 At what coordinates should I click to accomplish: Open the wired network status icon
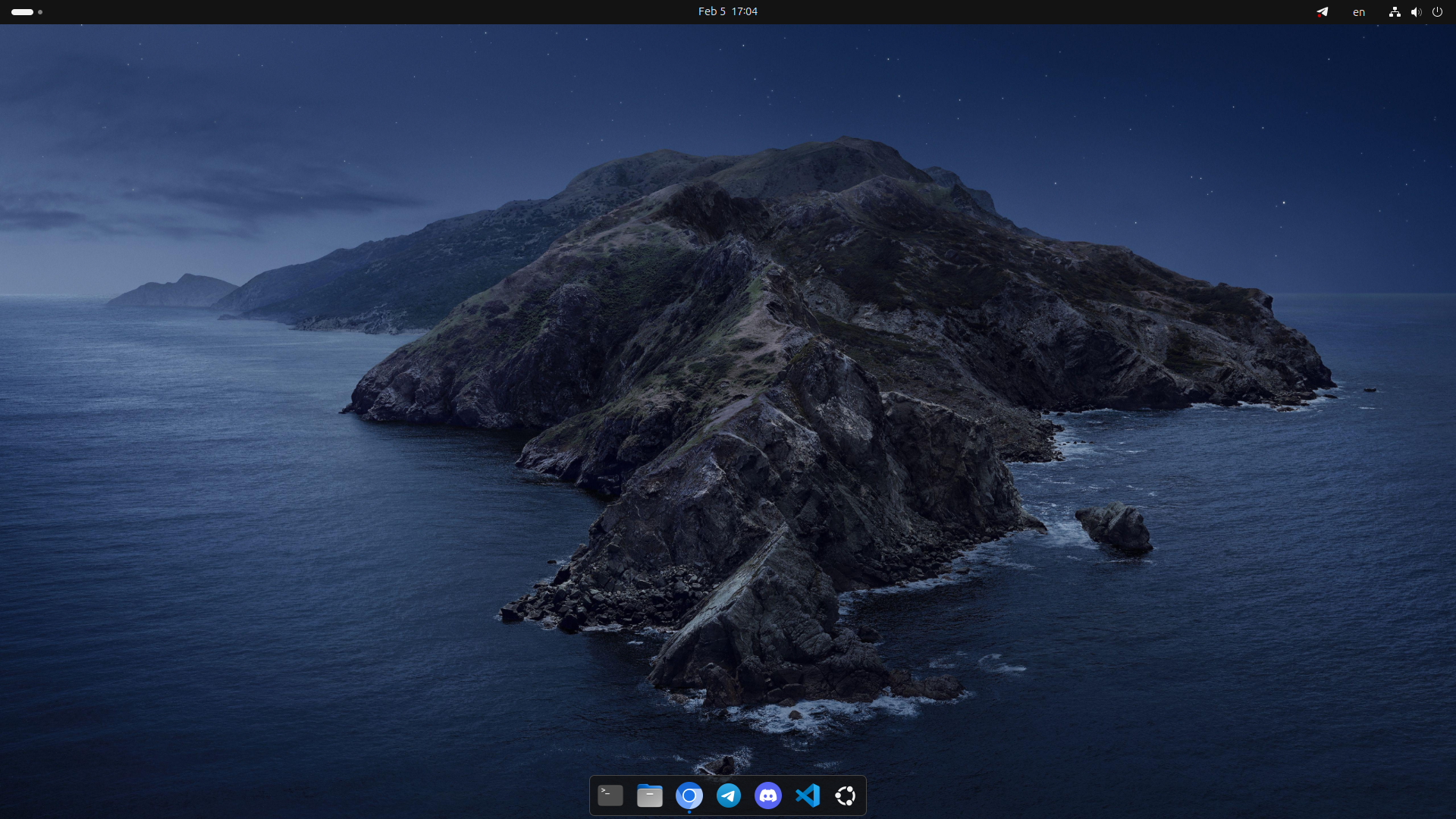(1395, 11)
